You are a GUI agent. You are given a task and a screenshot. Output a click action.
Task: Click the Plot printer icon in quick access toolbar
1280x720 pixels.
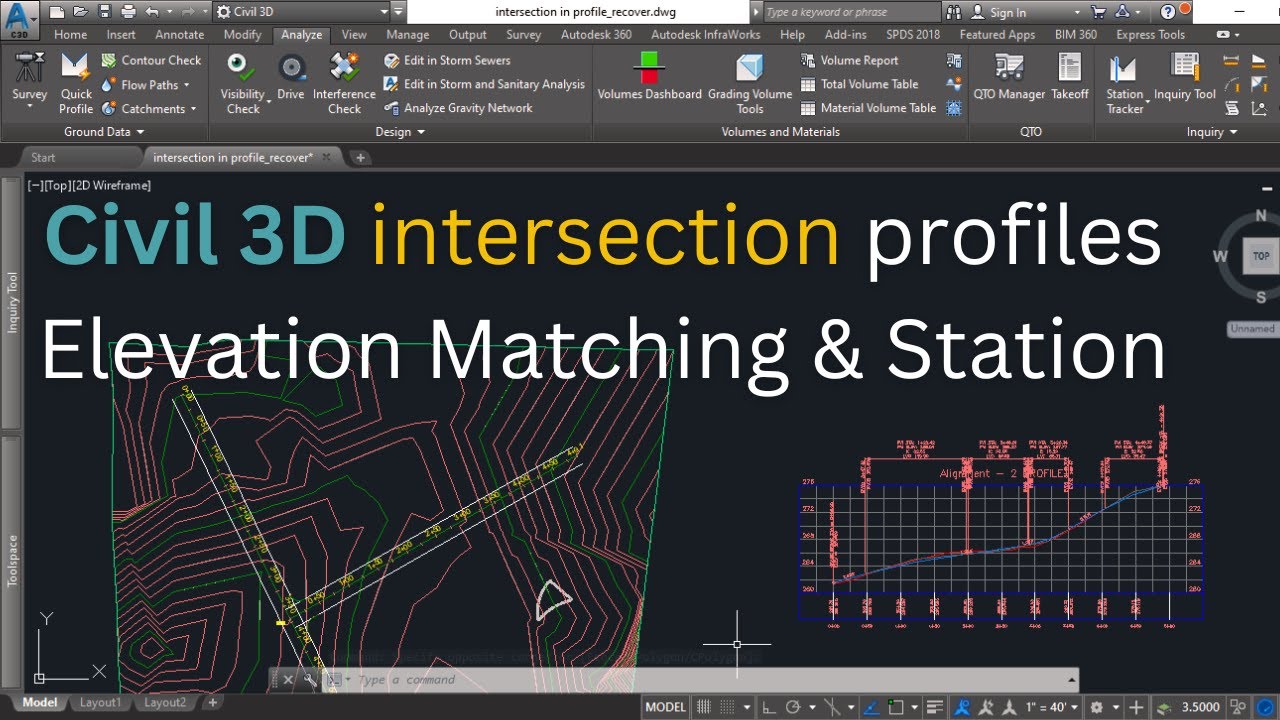(x=127, y=12)
